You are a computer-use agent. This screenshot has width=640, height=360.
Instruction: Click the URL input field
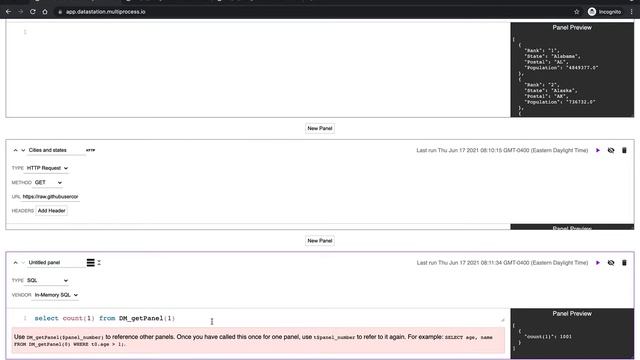click(51, 197)
